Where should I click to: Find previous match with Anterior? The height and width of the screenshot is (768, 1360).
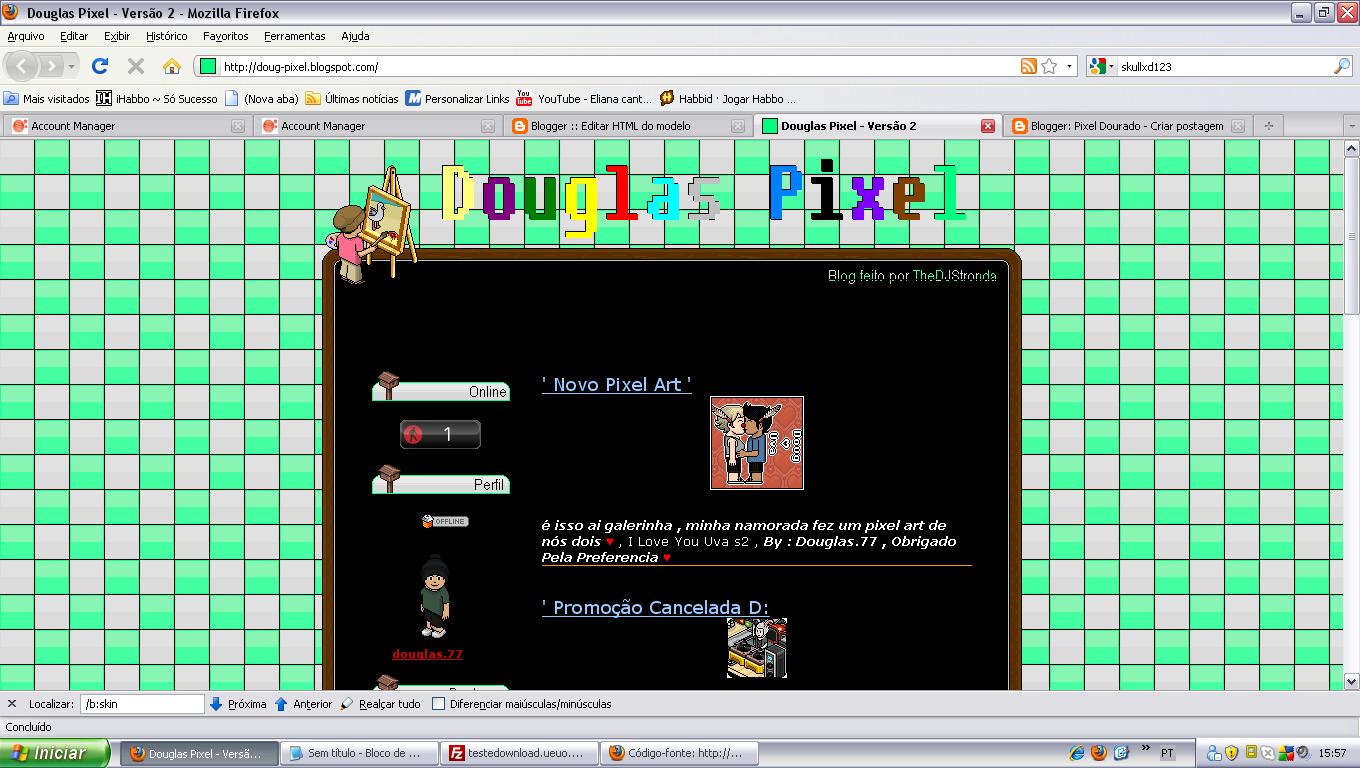303,704
